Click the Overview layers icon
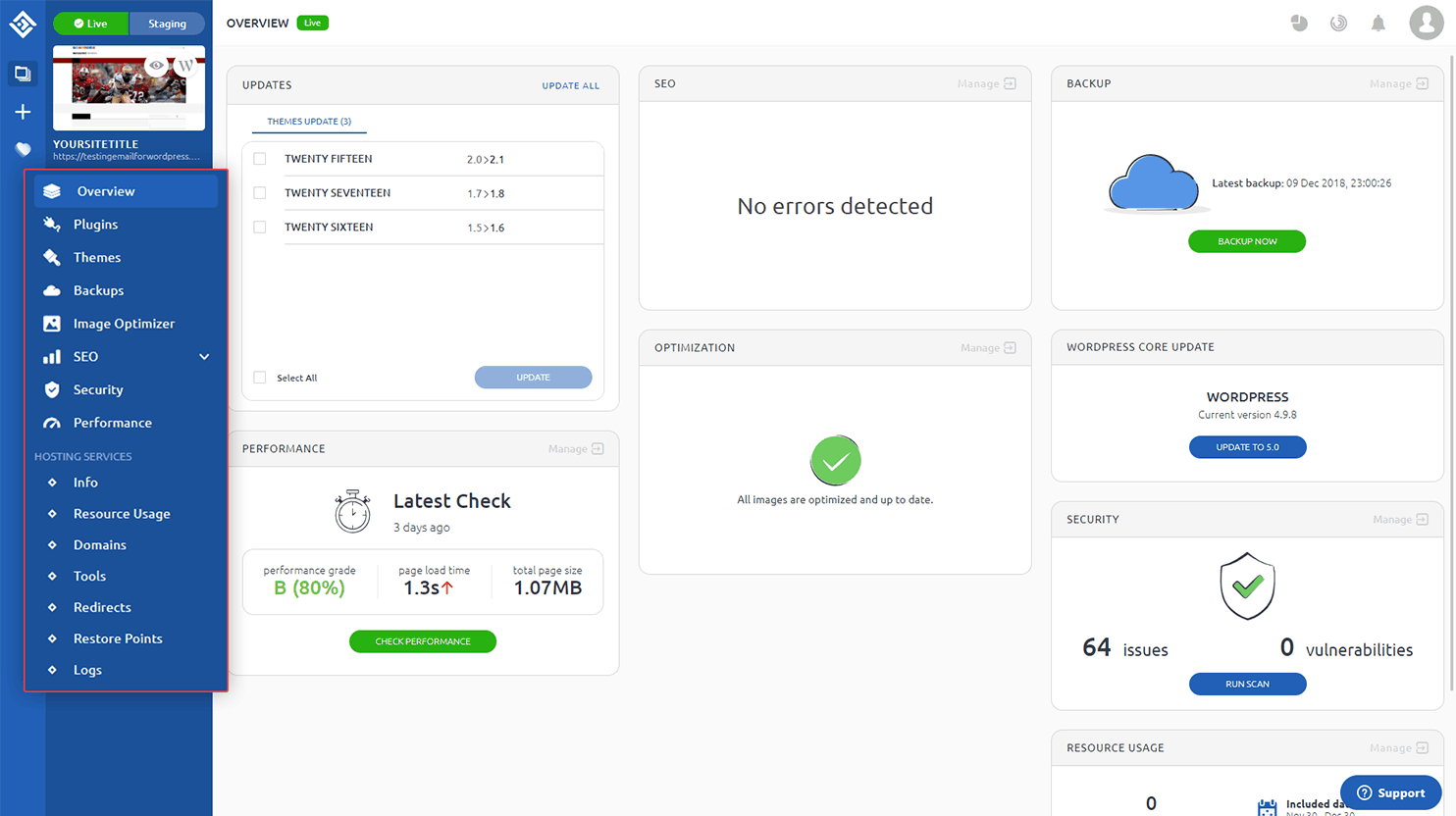Viewport: 1456px width, 816px height. (x=52, y=191)
